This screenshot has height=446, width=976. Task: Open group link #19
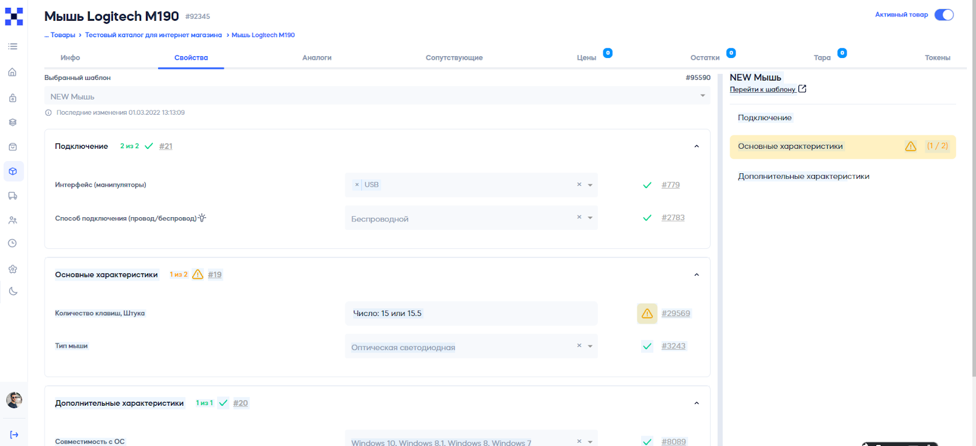[215, 274]
